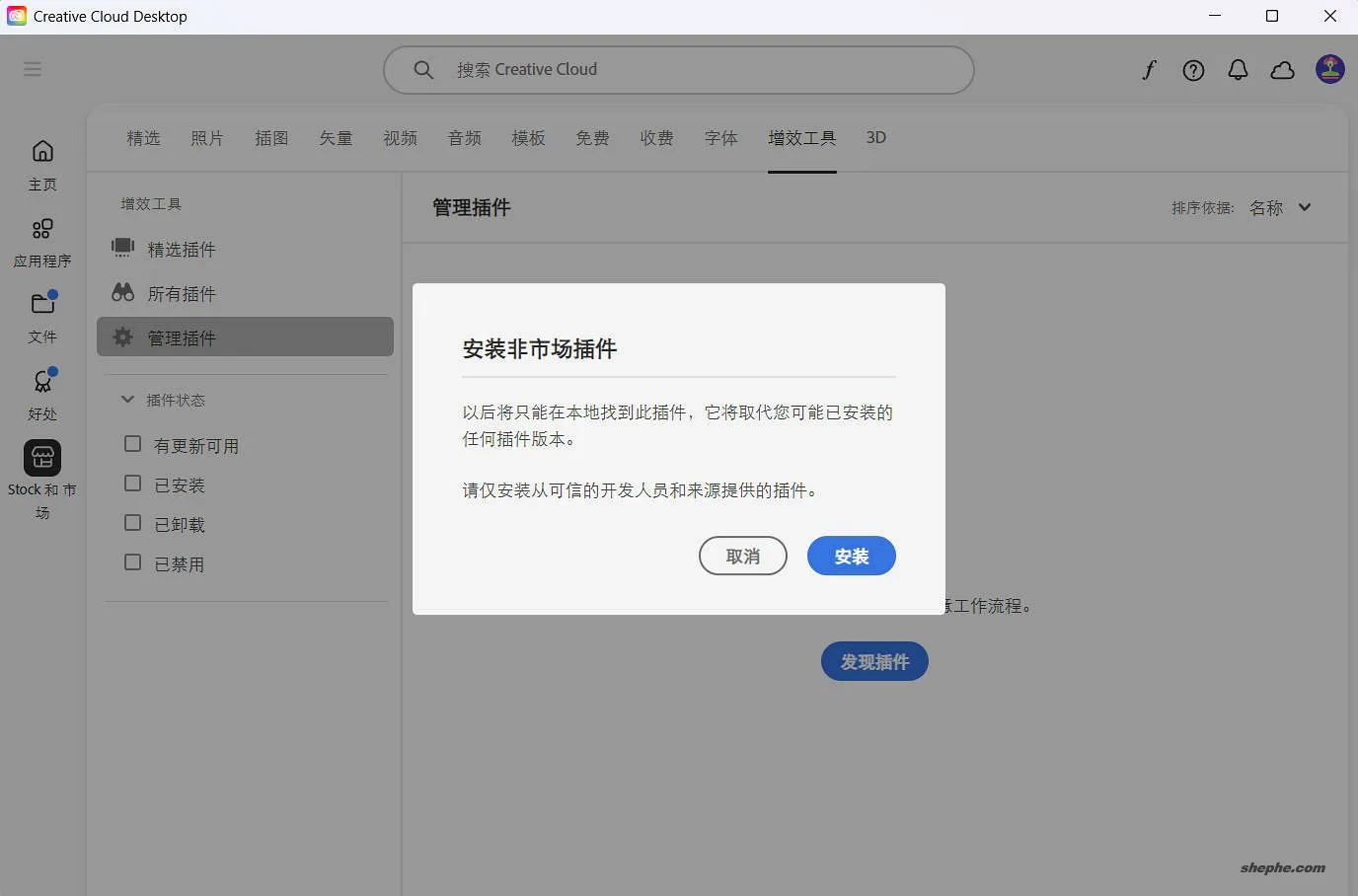Switch to the 模板 tab
The width and height of the screenshot is (1358, 896).
click(x=528, y=138)
